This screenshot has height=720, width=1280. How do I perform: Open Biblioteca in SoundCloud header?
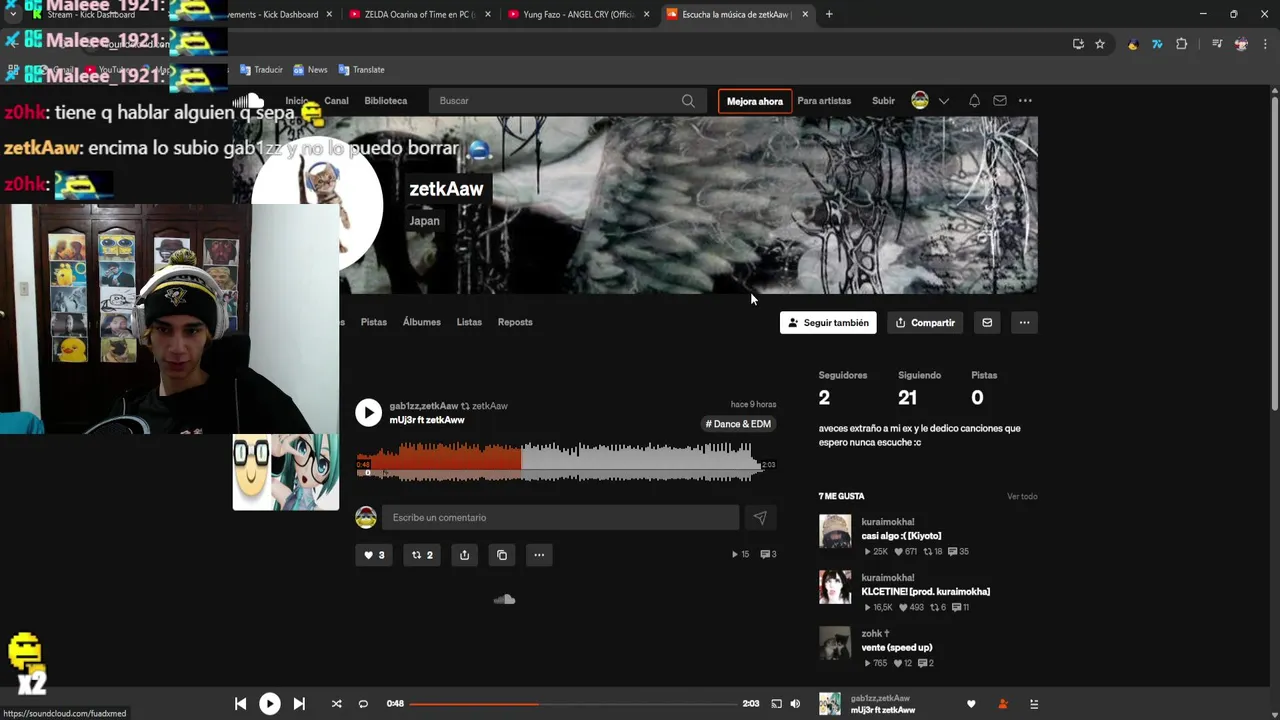coord(386,101)
